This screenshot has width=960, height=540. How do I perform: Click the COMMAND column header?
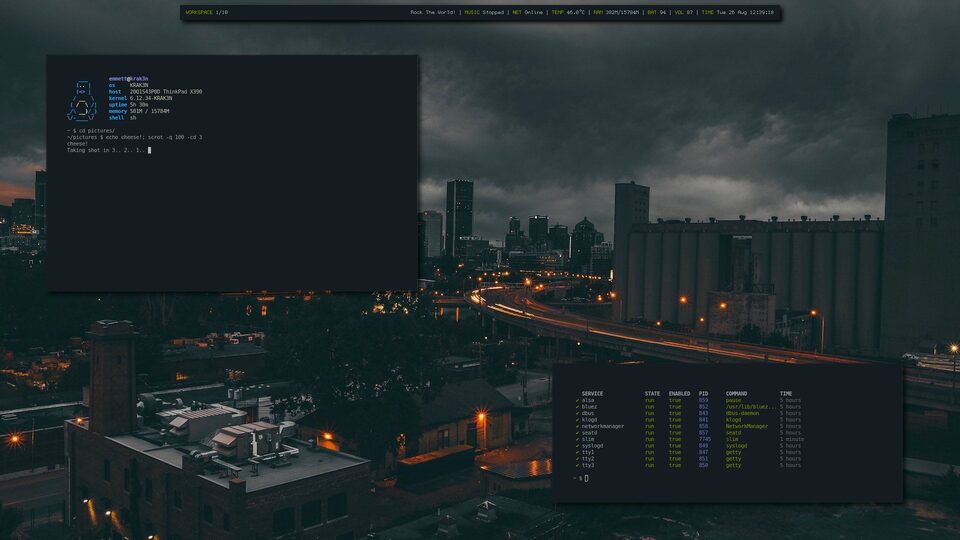[736, 394]
